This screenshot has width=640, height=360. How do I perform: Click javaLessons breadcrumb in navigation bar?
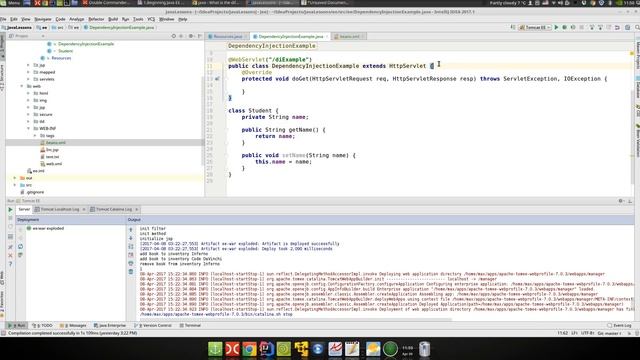pos(17,27)
